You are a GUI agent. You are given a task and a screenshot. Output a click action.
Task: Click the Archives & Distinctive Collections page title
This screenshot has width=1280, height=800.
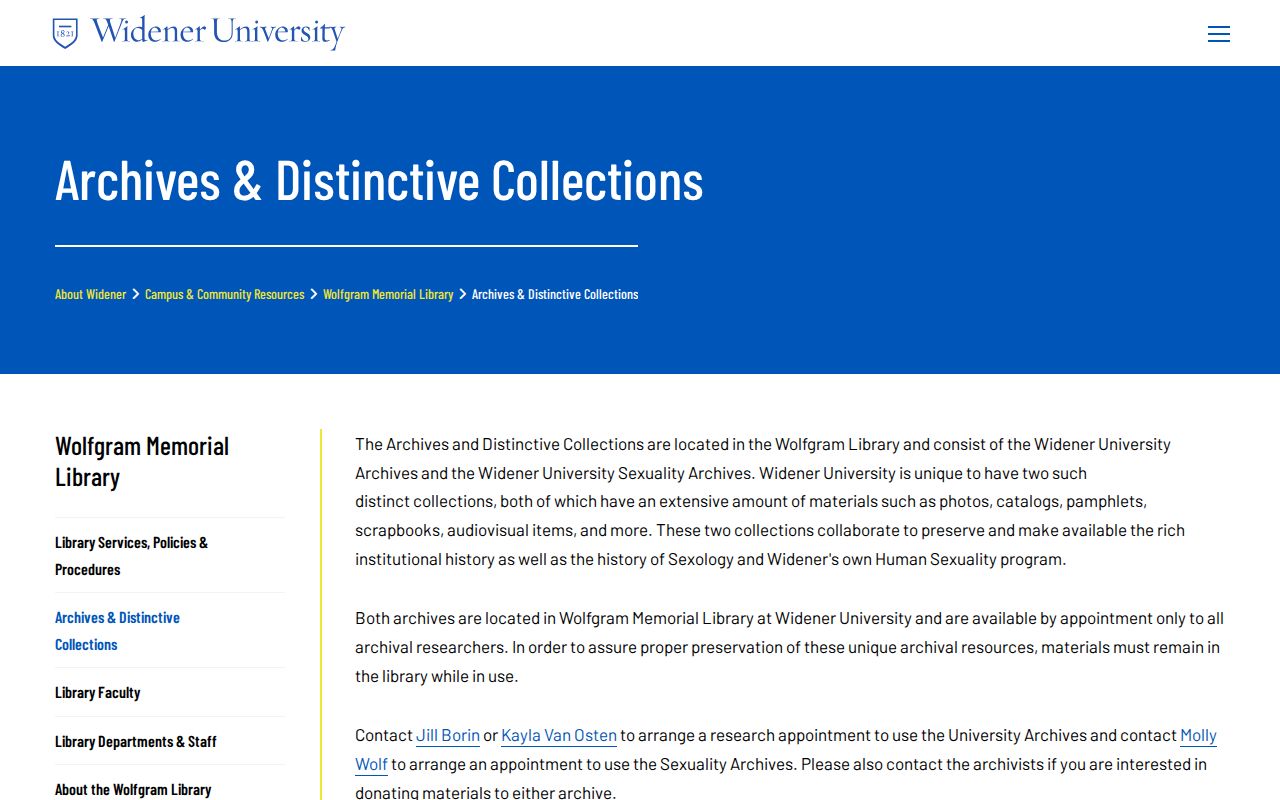click(x=379, y=180)
